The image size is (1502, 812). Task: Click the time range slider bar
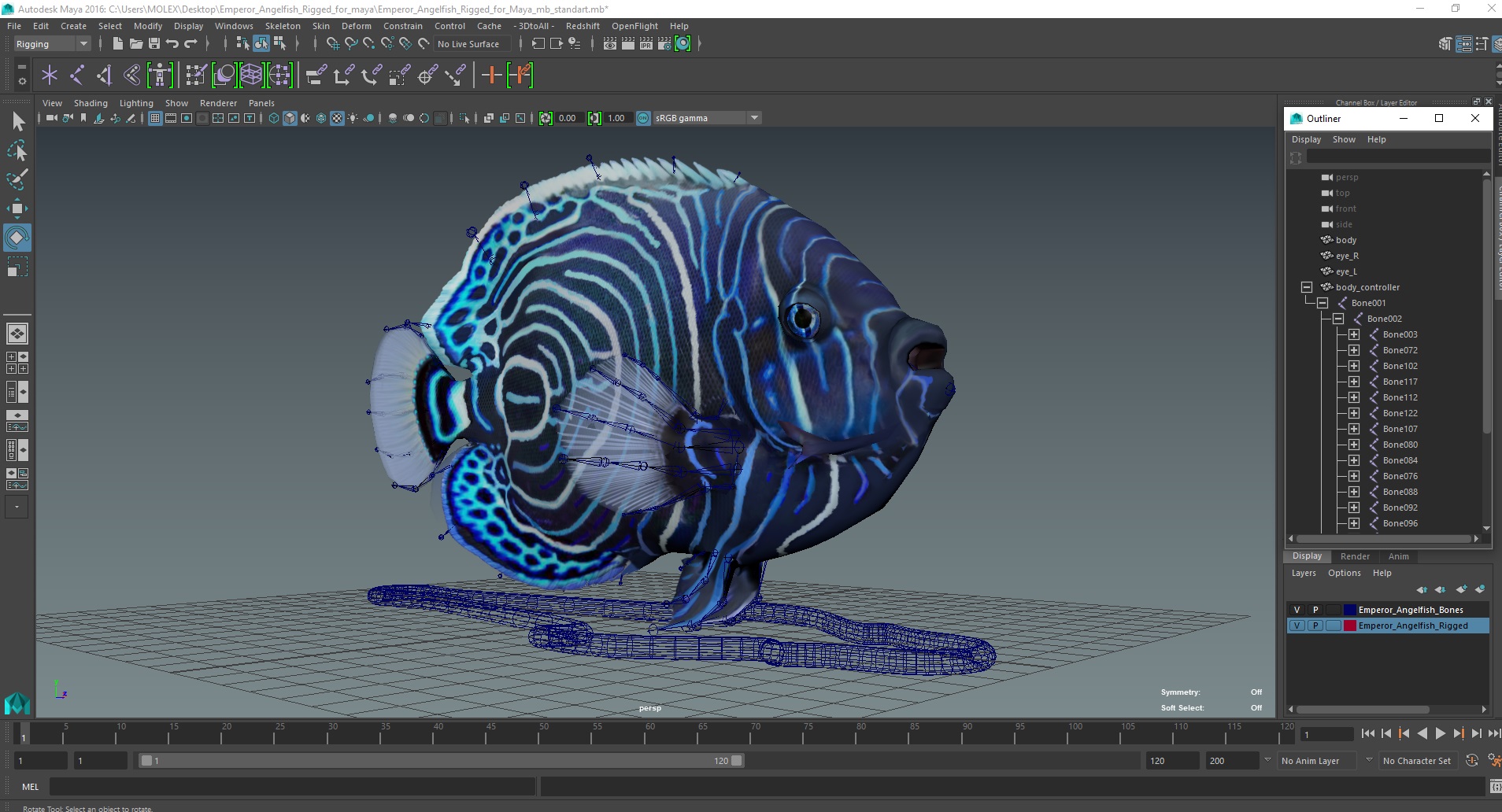point(441,761)
